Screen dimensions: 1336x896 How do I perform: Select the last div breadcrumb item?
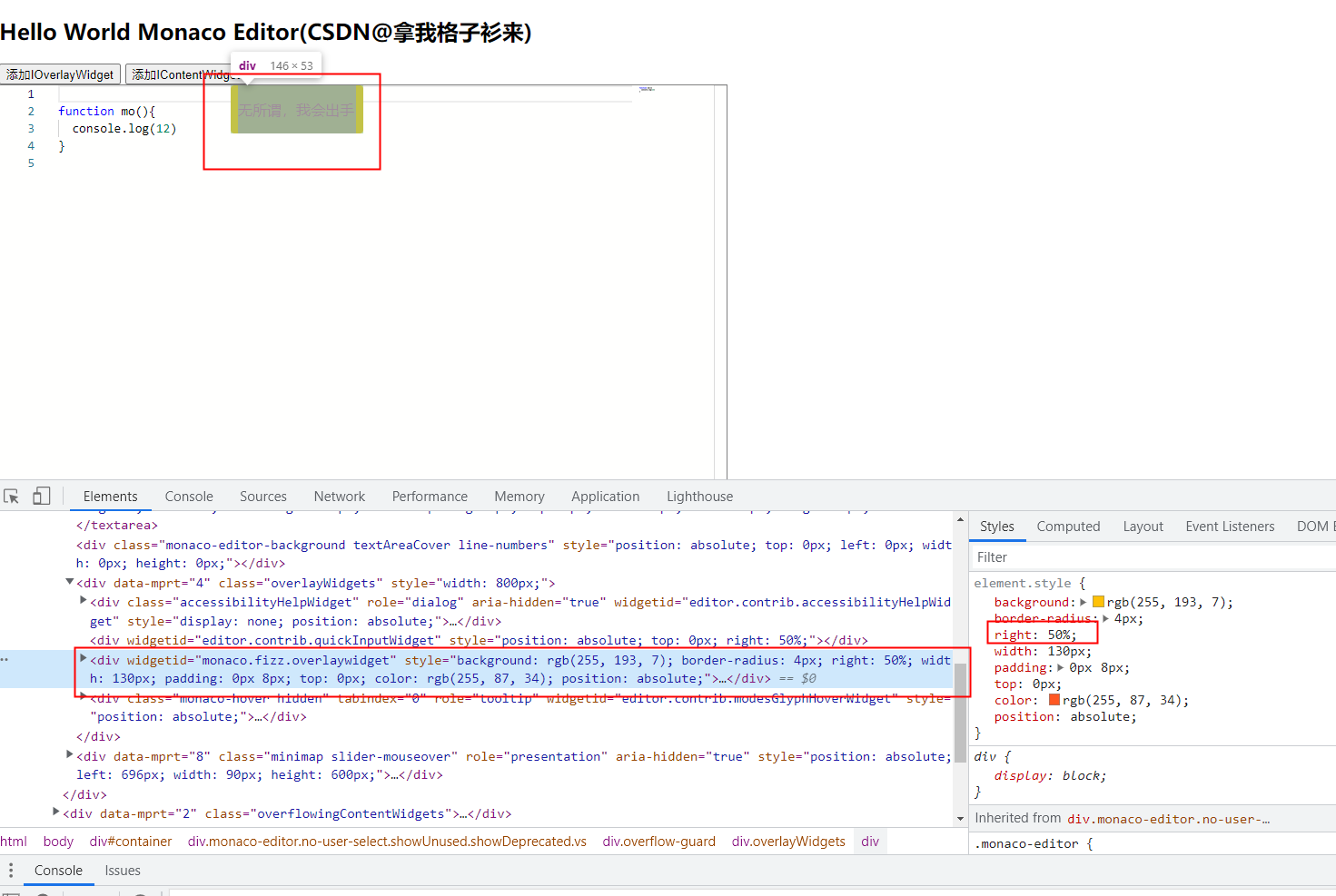(x=870, y=842)
